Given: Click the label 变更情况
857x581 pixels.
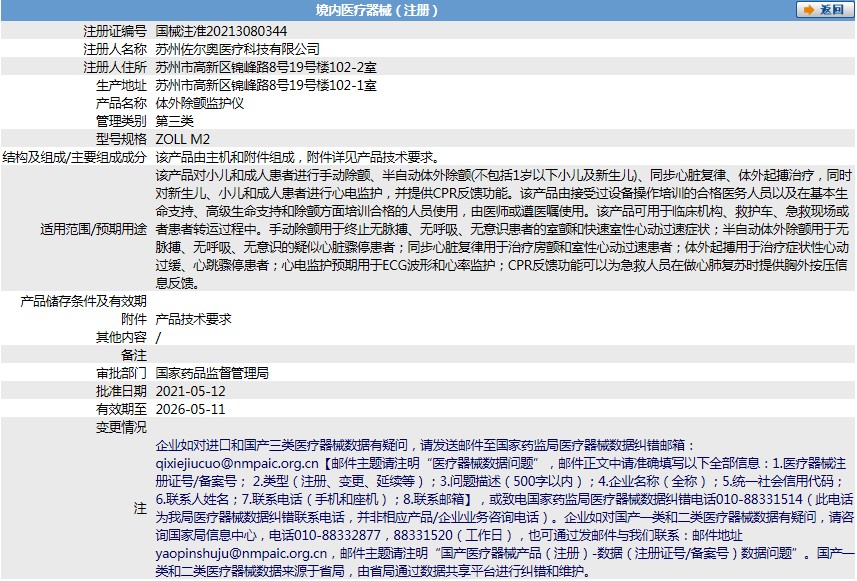Looking at the screenshot, I should tap(121, 427).
